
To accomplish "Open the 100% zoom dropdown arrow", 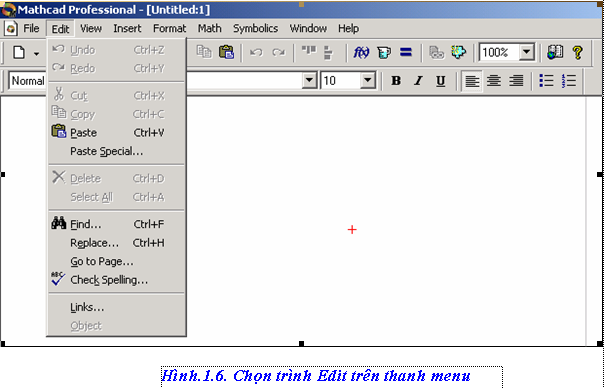I will point(526,51).
